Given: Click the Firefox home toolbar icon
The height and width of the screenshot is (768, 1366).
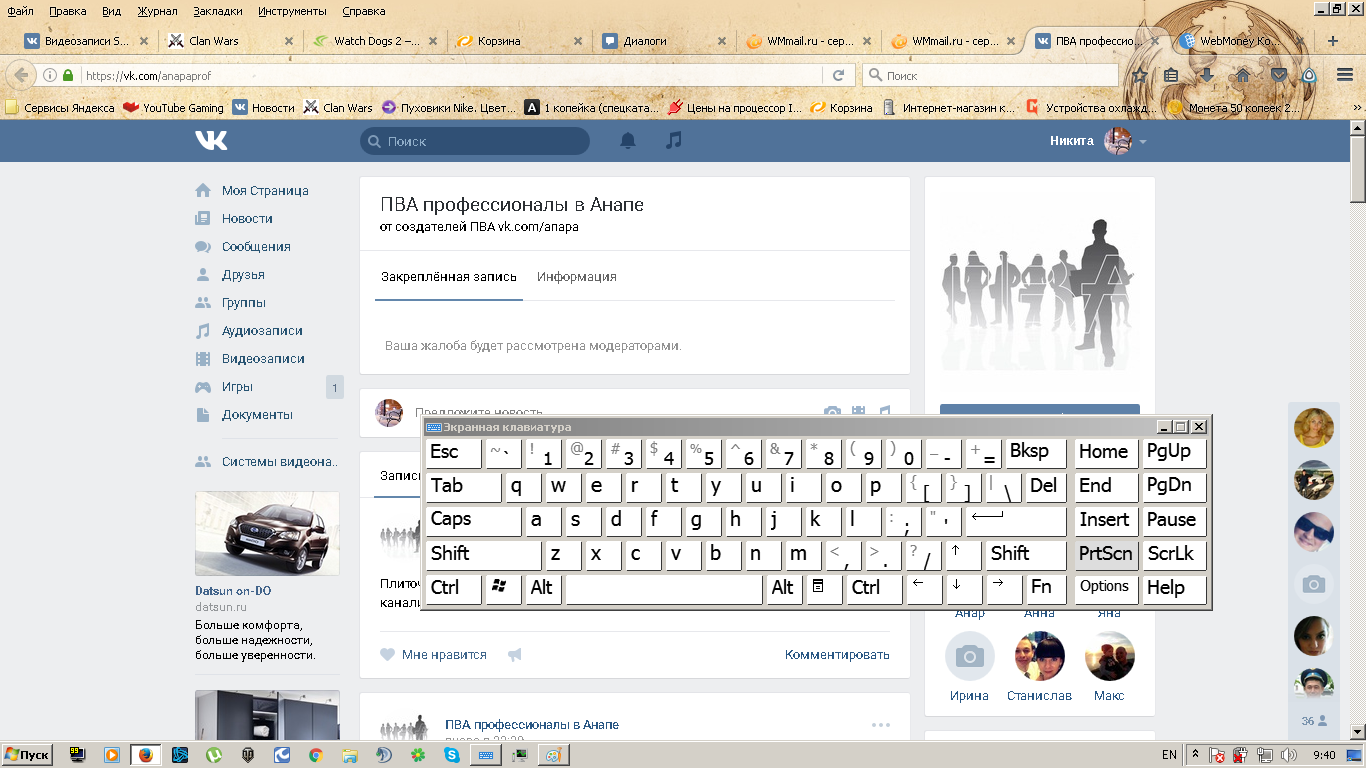Looking at the screenshot, I should [x=1243, y=75].
